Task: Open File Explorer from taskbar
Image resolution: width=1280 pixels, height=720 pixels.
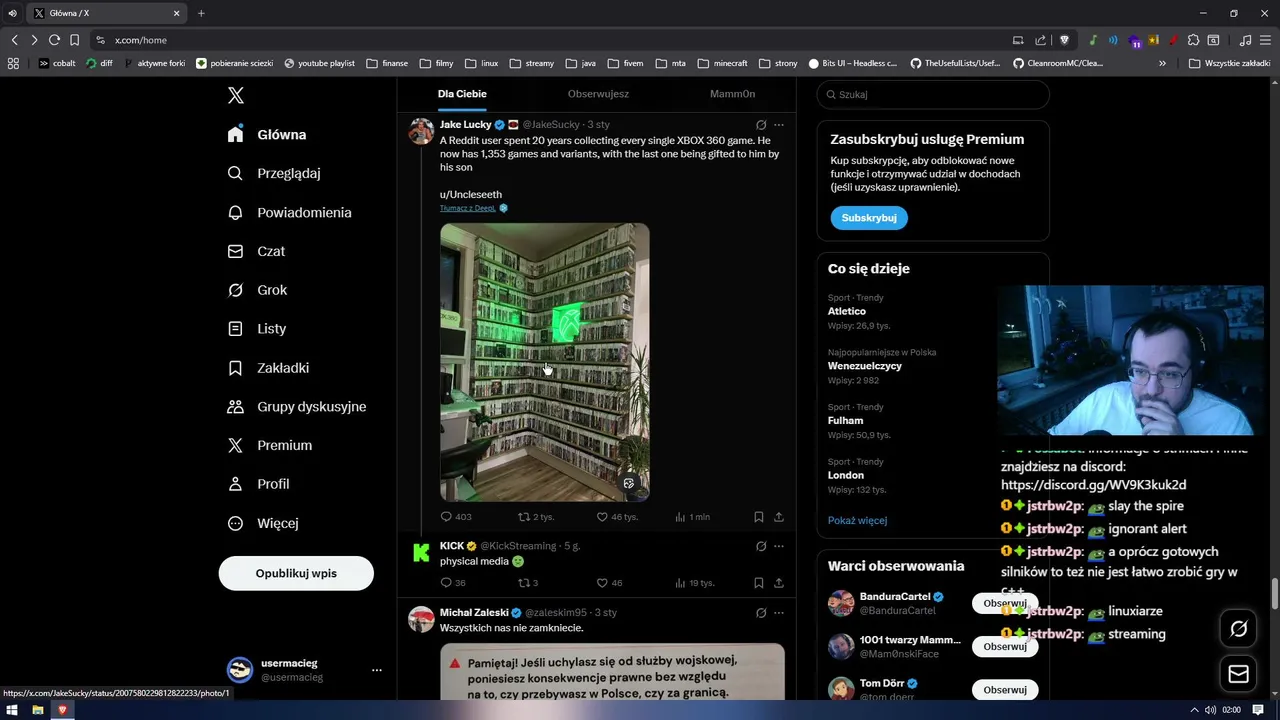Action: point(37,710)
